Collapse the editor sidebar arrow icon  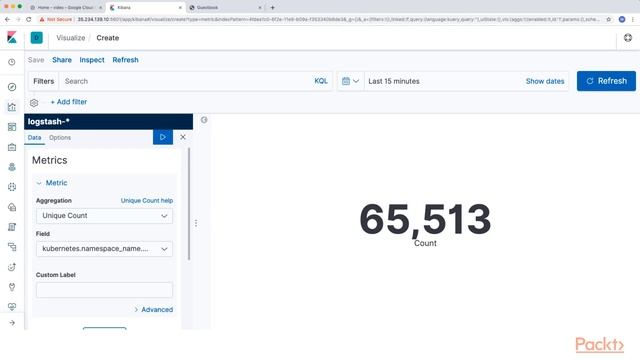[x=204, y=120]
